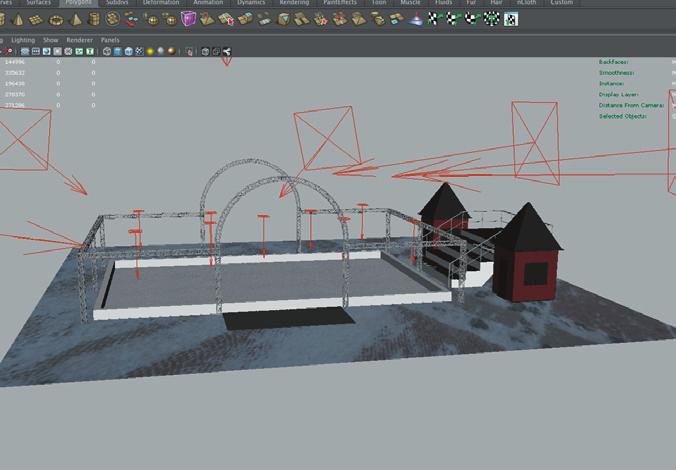Apply Spherical Mapping from the shelf
The image size is (676, 470).
473,19
